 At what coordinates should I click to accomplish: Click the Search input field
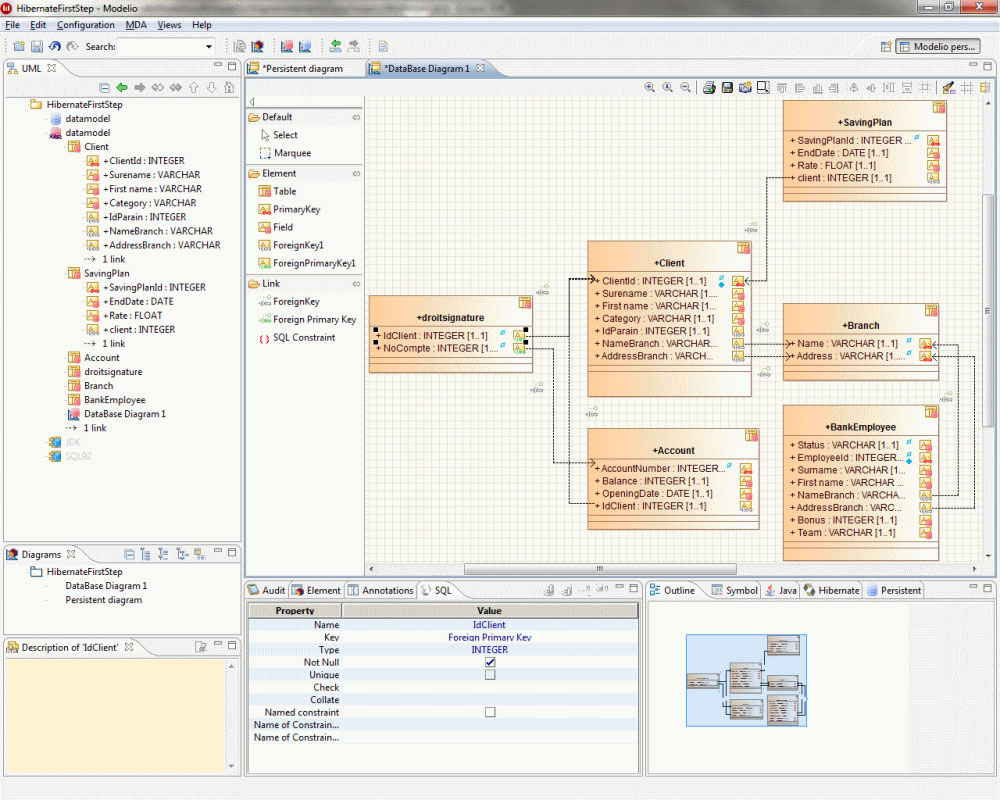[x=161, y=47]
